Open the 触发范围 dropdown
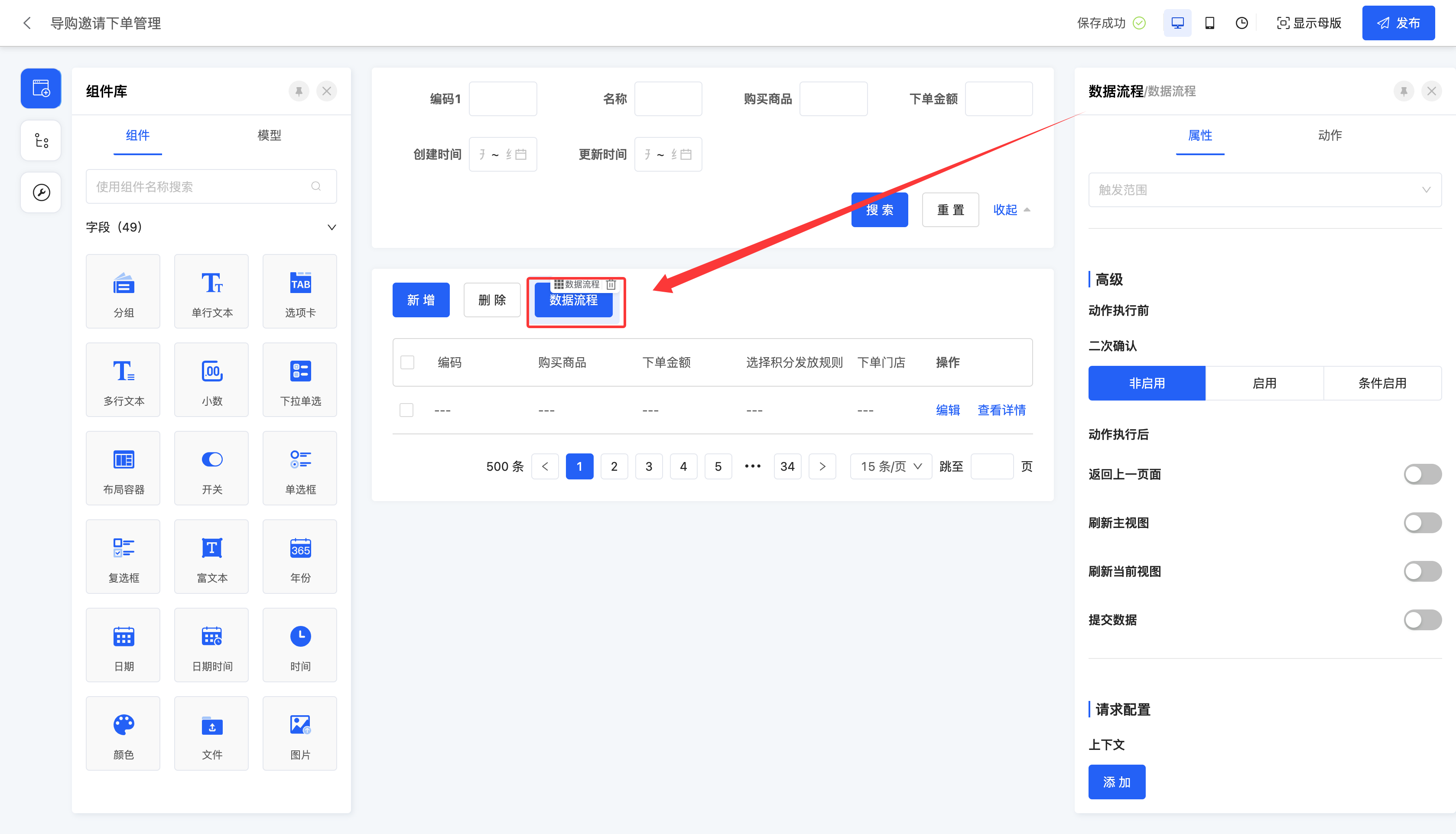 point(1264,189)
